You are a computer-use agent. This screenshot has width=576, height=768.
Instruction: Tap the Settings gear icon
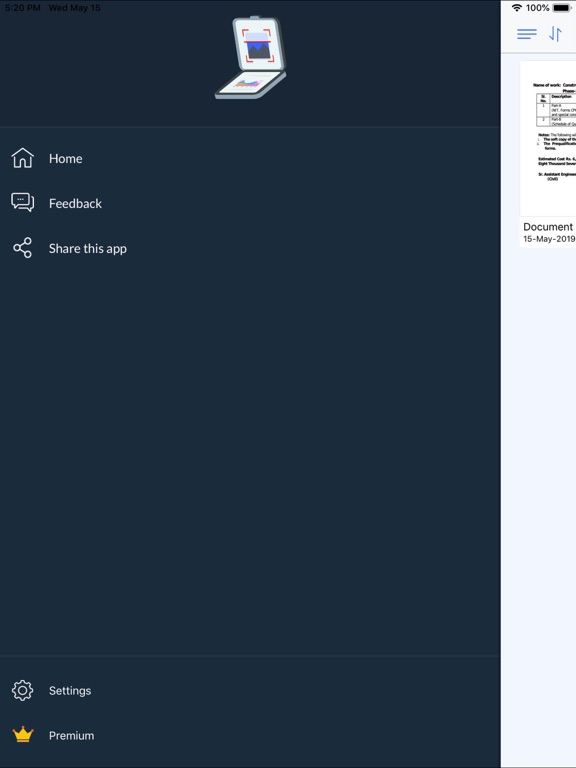pyautogui.click(x=23, y=691)
